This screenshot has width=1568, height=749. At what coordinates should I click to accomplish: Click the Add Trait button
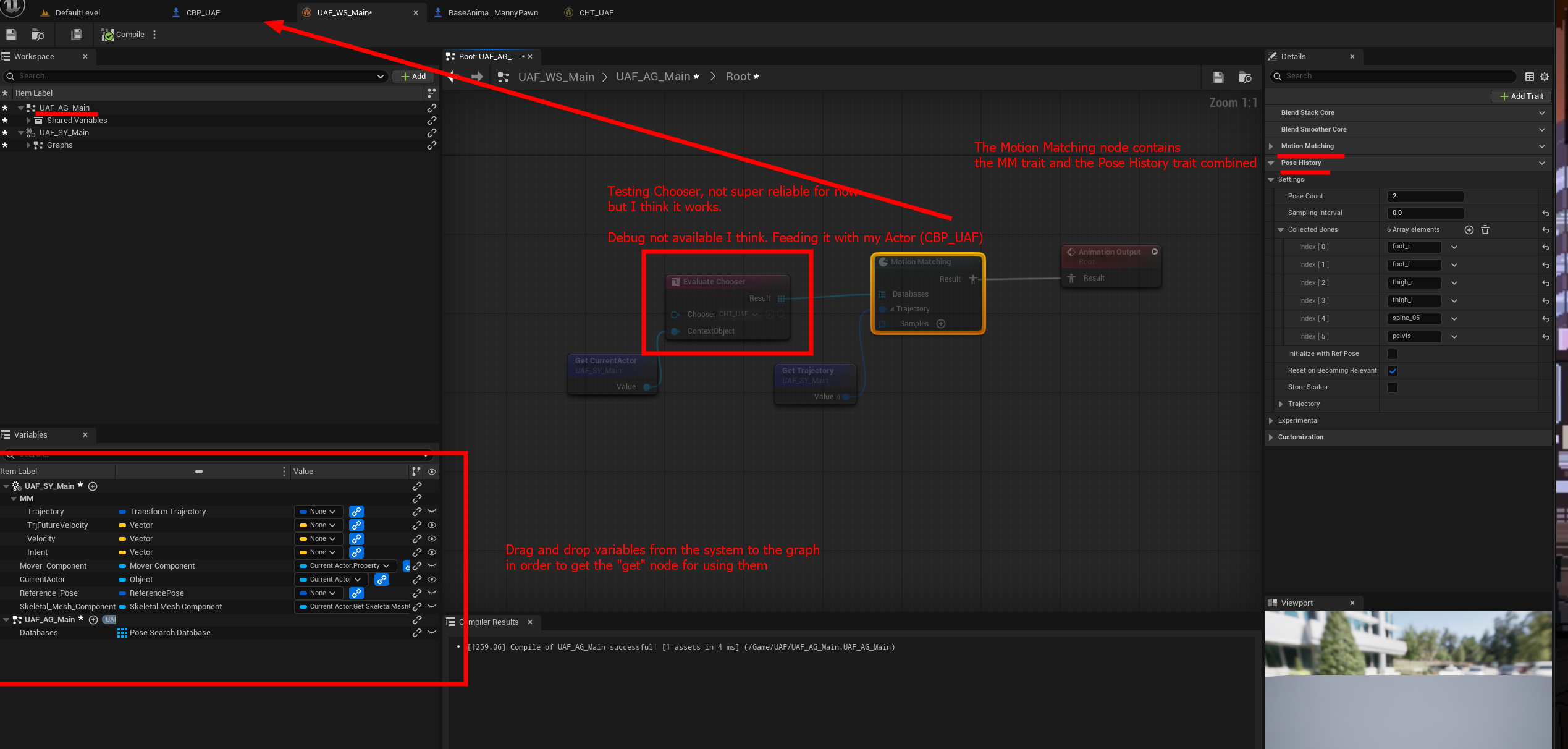coord(1522,96)
